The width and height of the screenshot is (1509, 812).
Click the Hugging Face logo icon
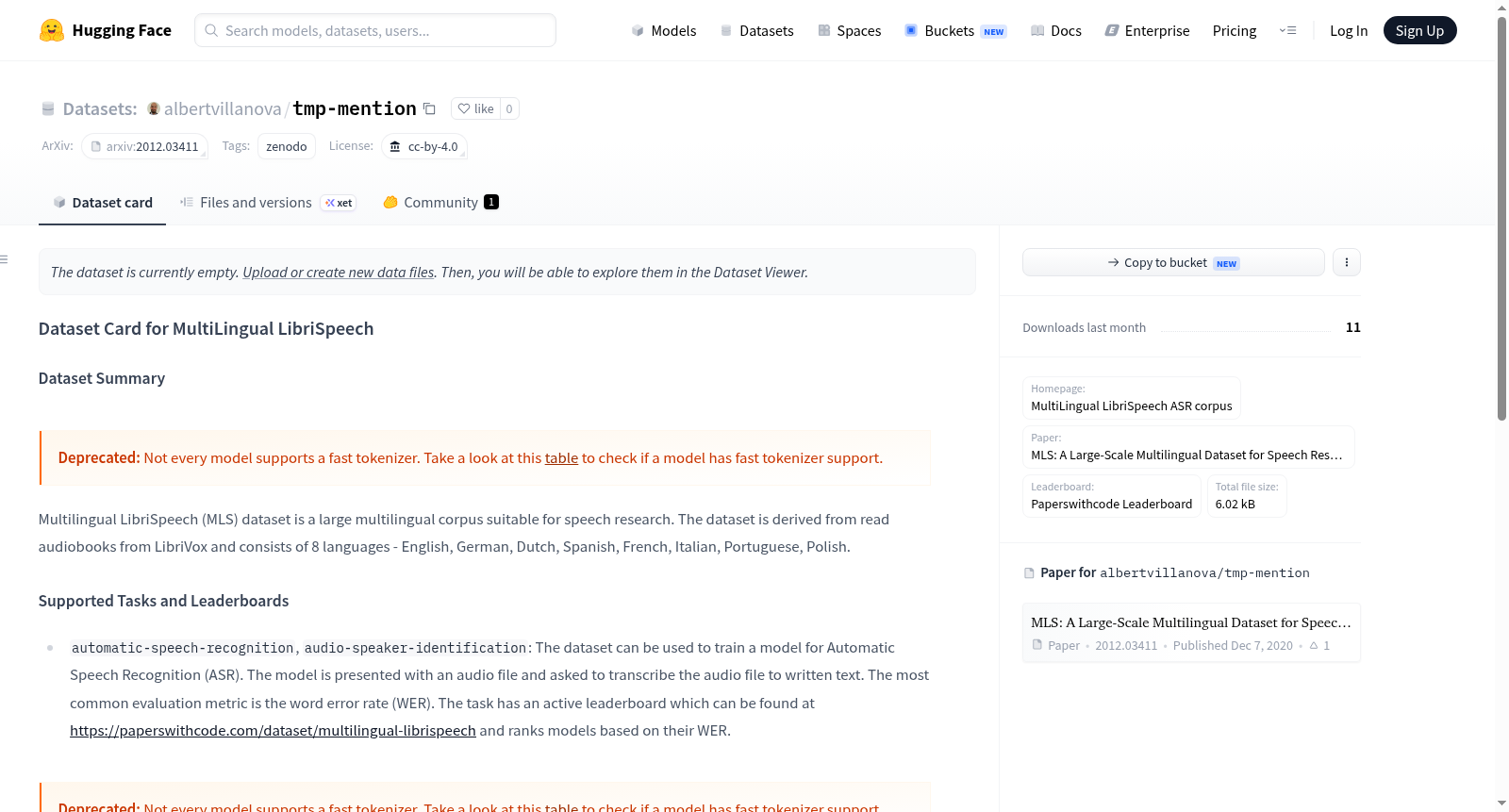(x=52, y=30)
